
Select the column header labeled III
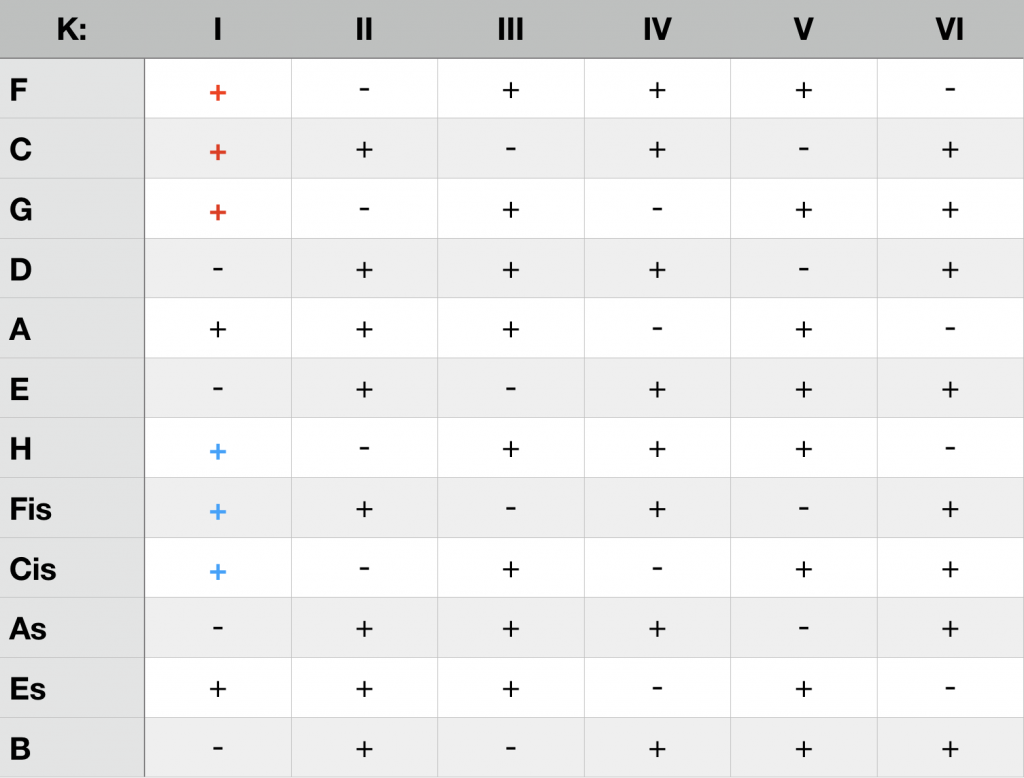(510, 30)
